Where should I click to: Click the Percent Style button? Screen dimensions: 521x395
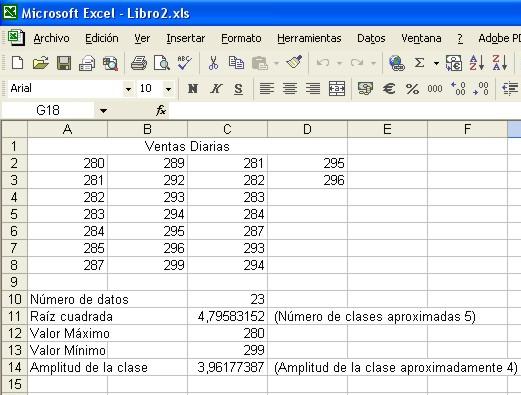[x=412, y=89]
